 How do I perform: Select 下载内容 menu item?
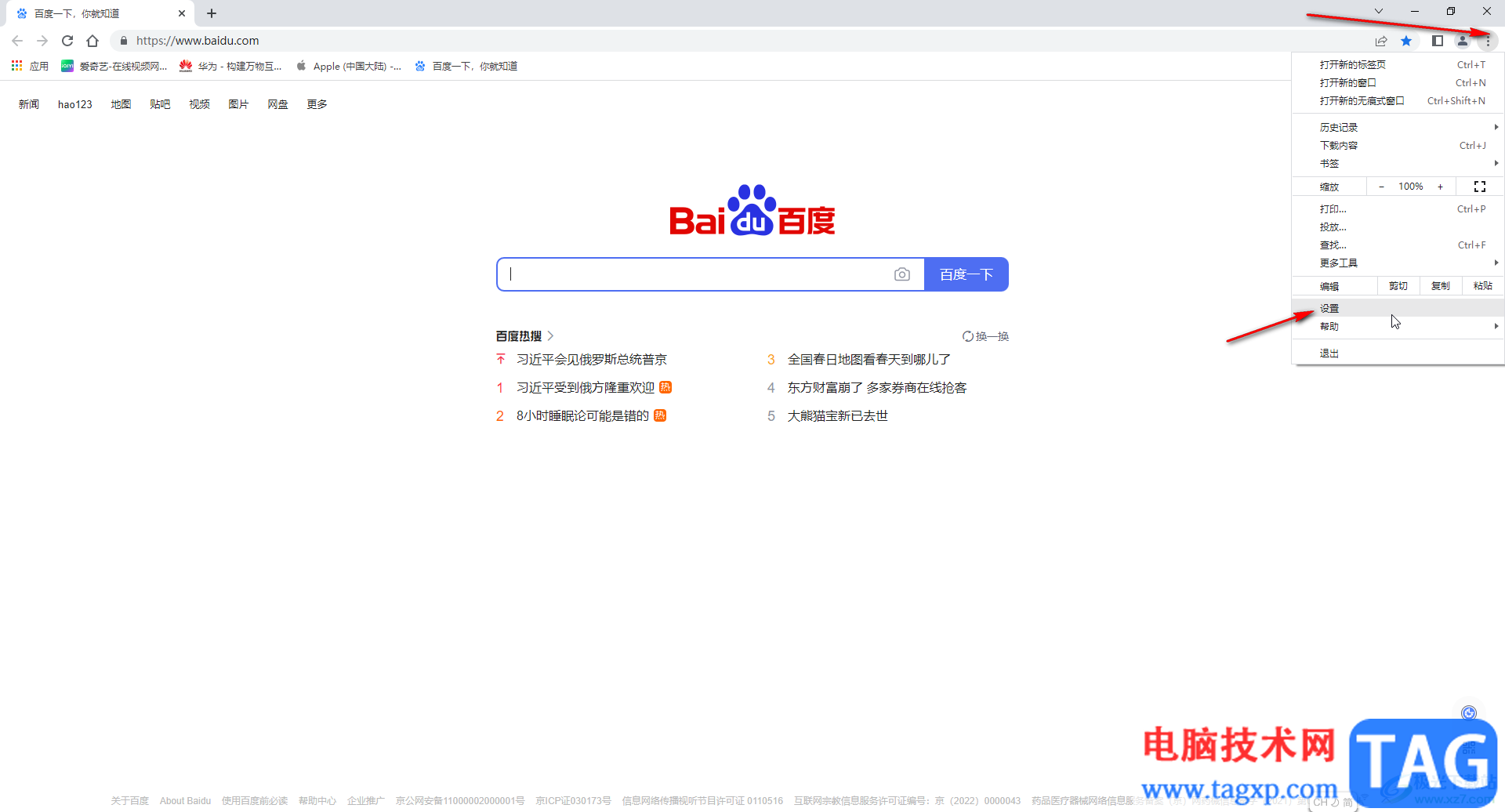(1398, 145)
